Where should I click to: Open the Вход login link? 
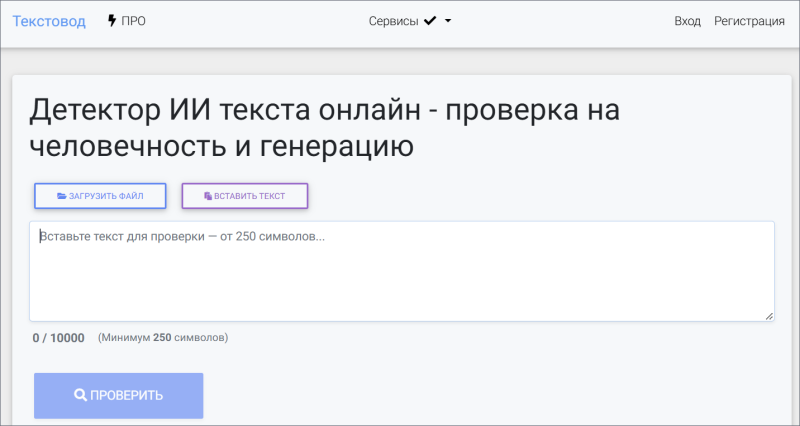(x=687, y=21)
